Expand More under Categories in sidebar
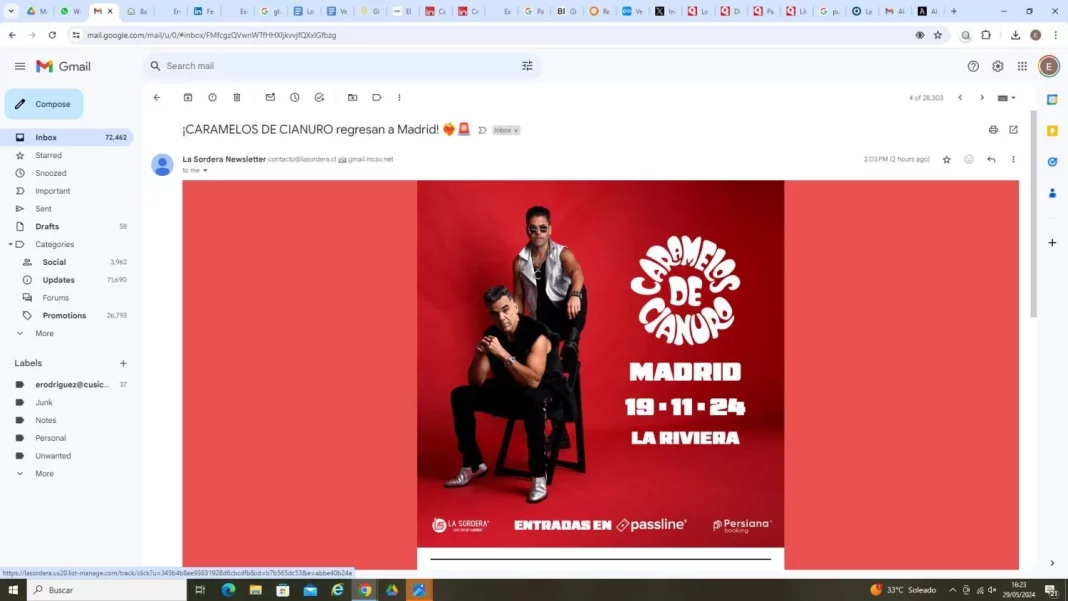1068x601 pixels. point(44,333)
